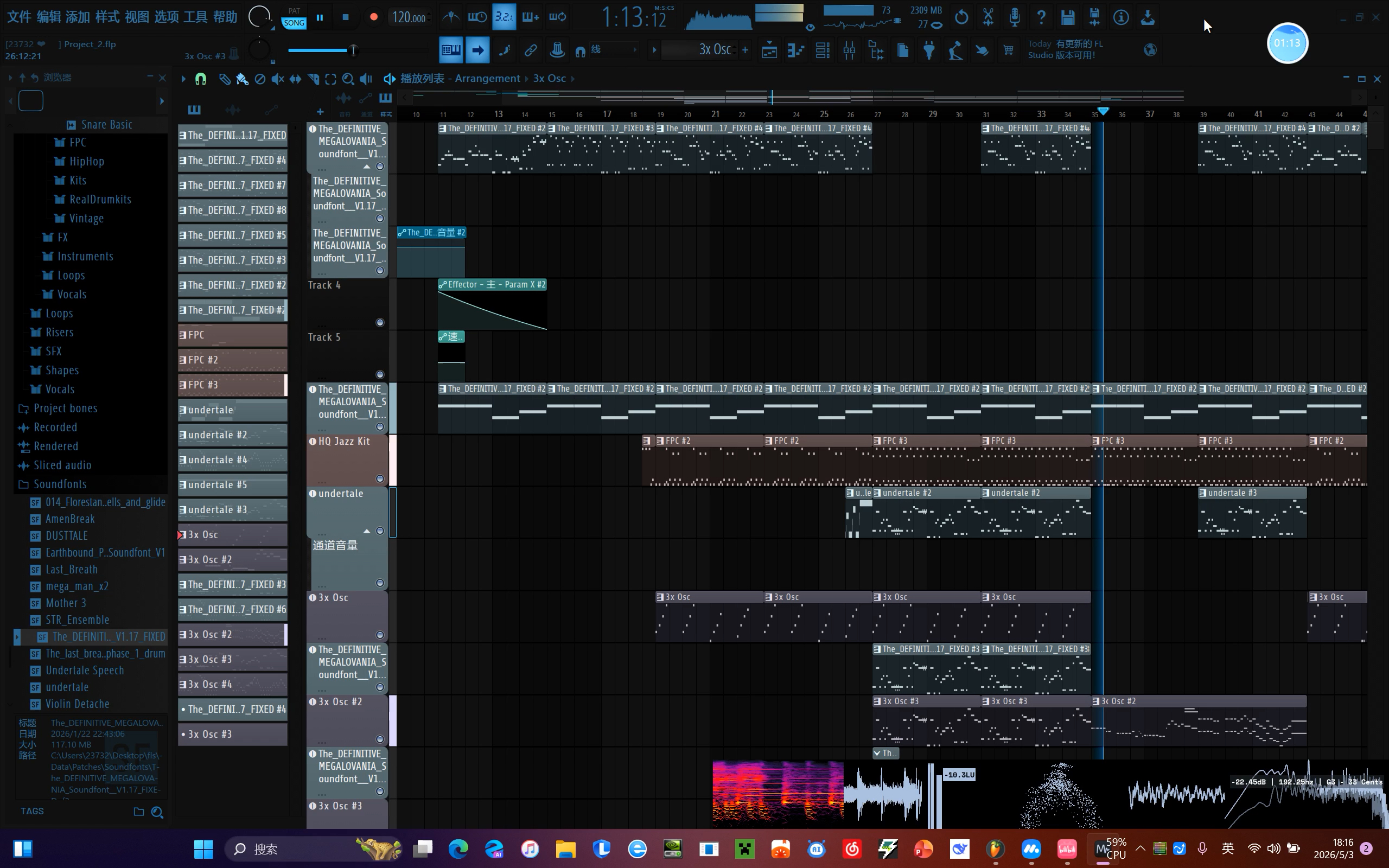This screenshot has height=868, width=1389.
Task: Collapse the undertale track group arrow
Action: click(x=367, y=531)
